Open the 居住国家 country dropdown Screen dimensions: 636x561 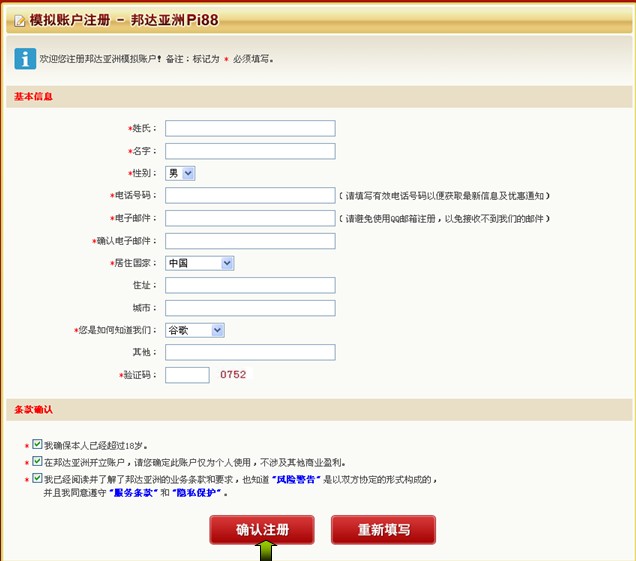(x=200, y=263)
